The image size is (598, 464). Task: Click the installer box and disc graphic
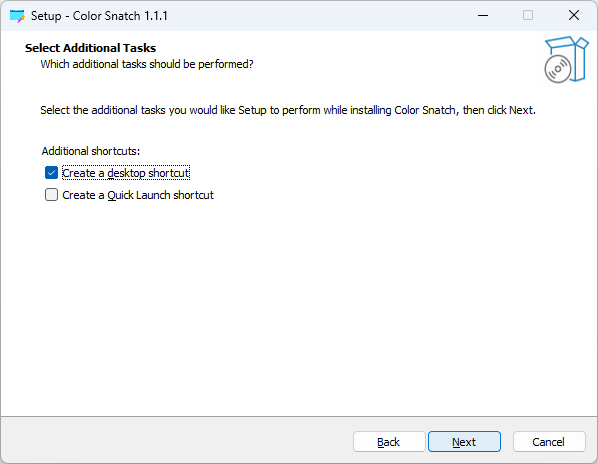(566, 59)
